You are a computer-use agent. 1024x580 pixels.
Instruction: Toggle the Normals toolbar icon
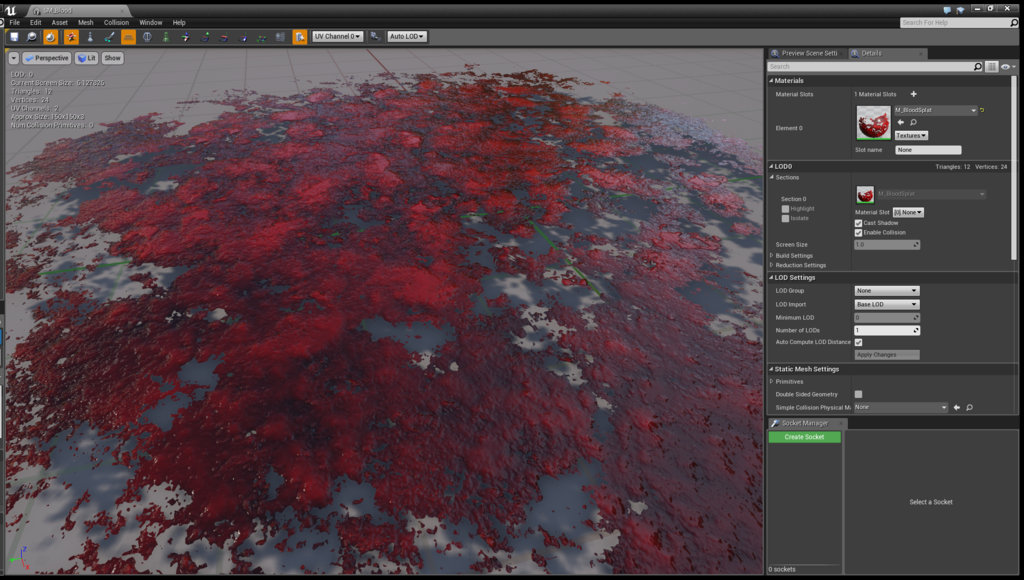(204, 37)
